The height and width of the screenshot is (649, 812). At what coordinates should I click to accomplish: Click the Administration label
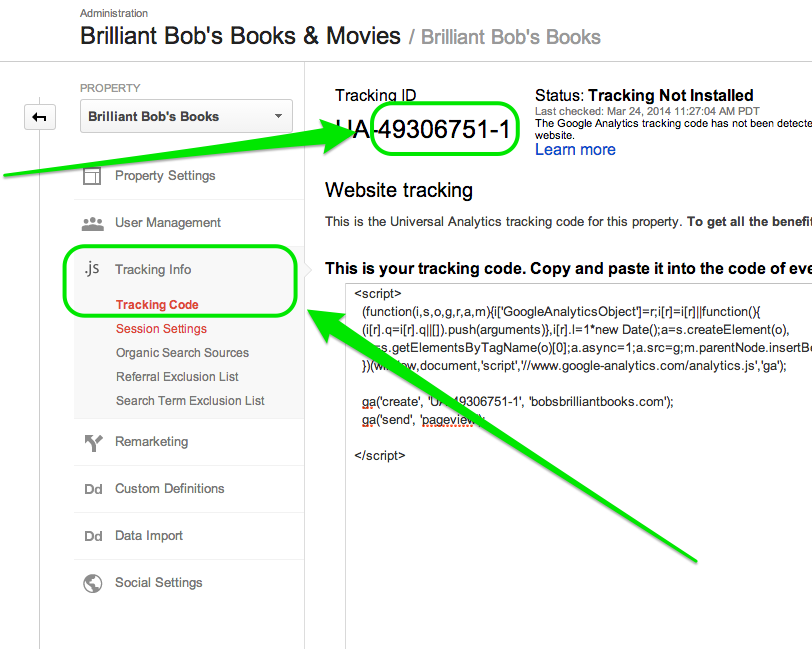pos(114,13)
